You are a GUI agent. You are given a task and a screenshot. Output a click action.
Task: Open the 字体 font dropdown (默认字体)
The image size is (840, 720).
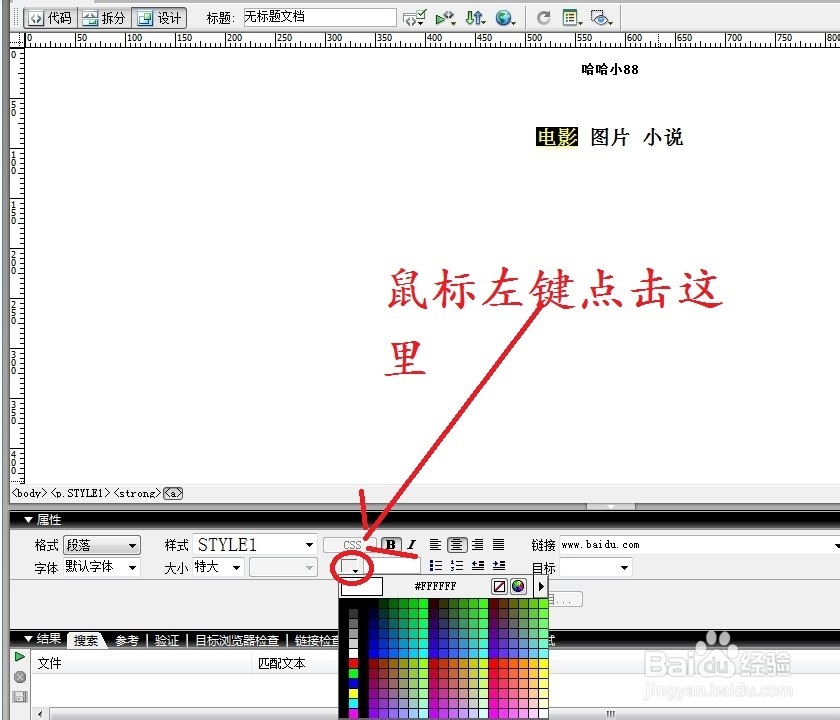point(102,567)
